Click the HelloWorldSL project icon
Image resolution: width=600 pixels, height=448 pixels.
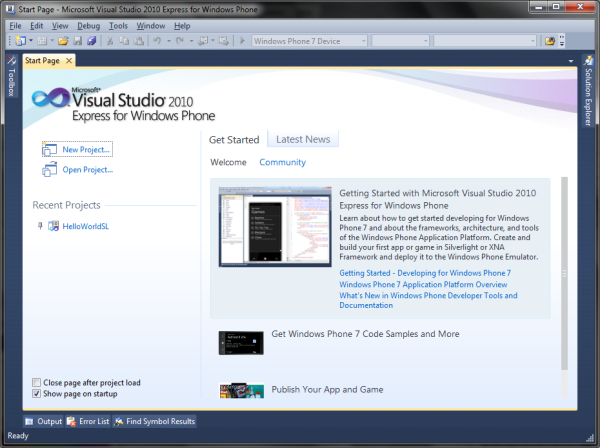pos(53,226)
